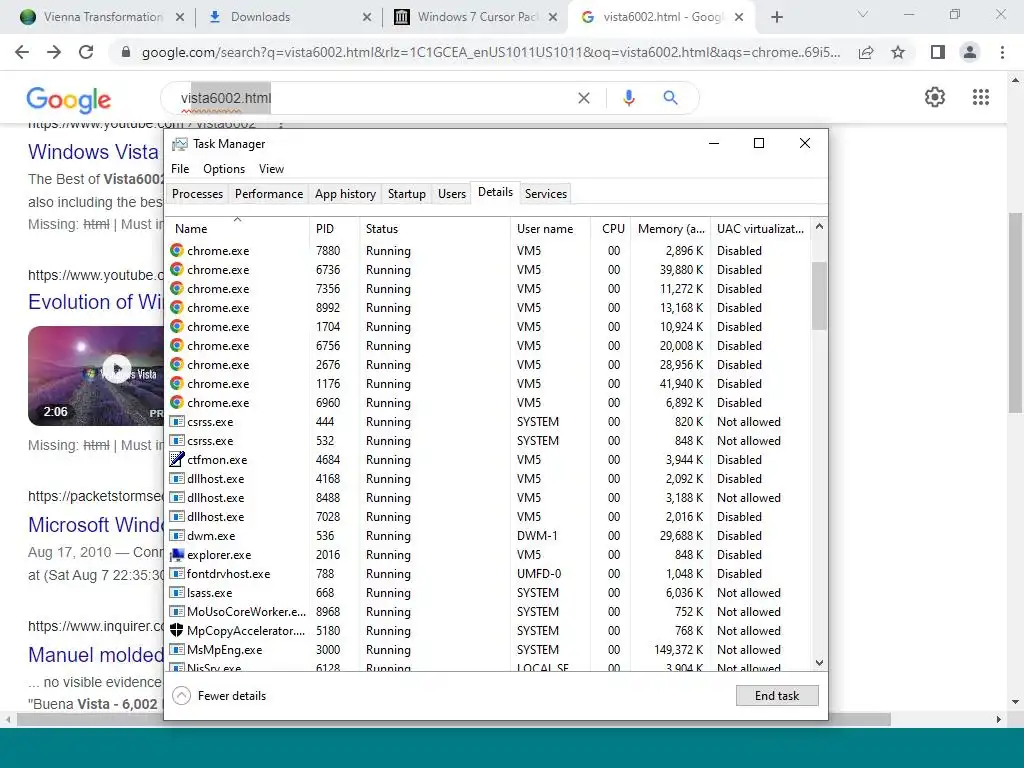Select the fontdrvhost.exe process row

click(488, 573)
